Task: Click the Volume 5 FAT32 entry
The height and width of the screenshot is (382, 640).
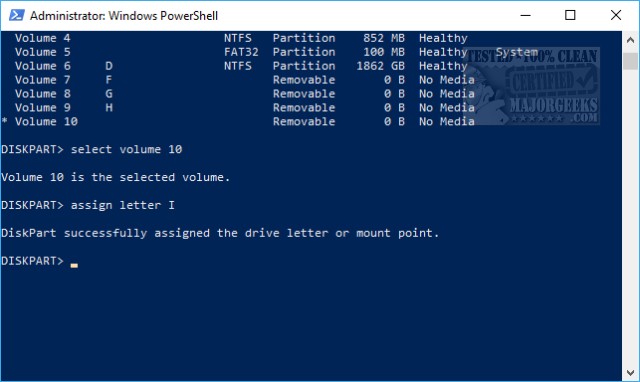Action: 241,52
